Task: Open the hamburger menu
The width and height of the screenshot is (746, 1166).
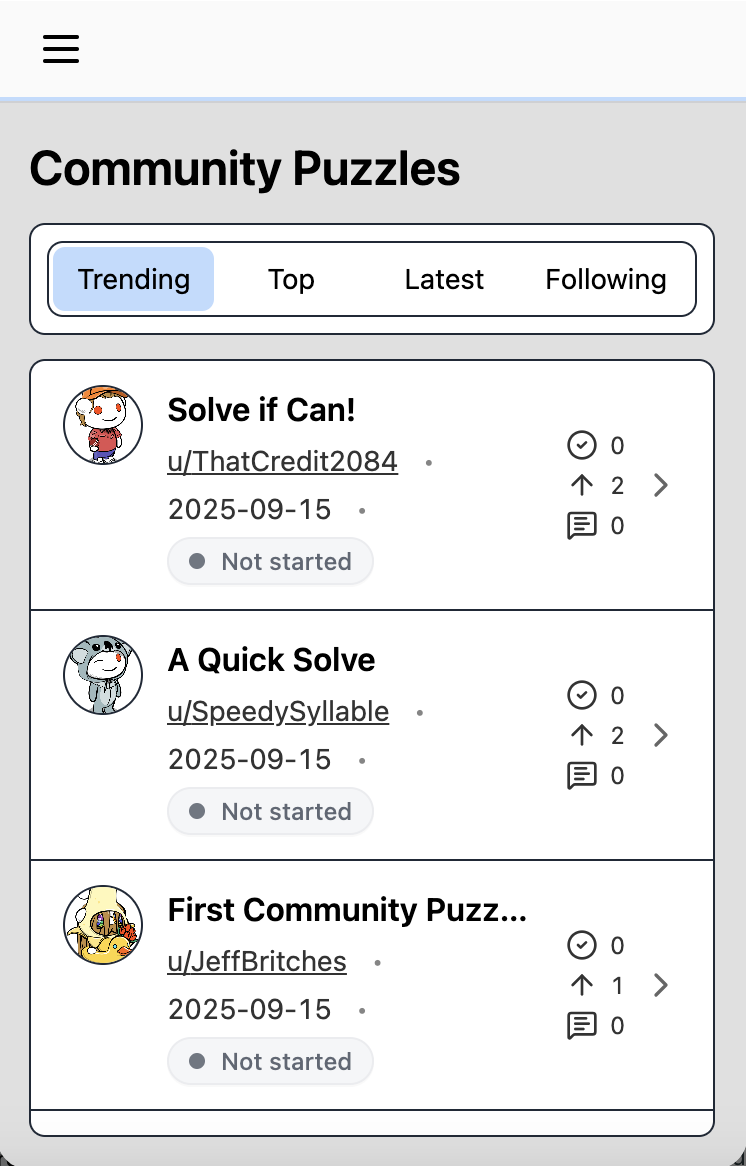Action: pyautogui.click(x=61, y=49)
